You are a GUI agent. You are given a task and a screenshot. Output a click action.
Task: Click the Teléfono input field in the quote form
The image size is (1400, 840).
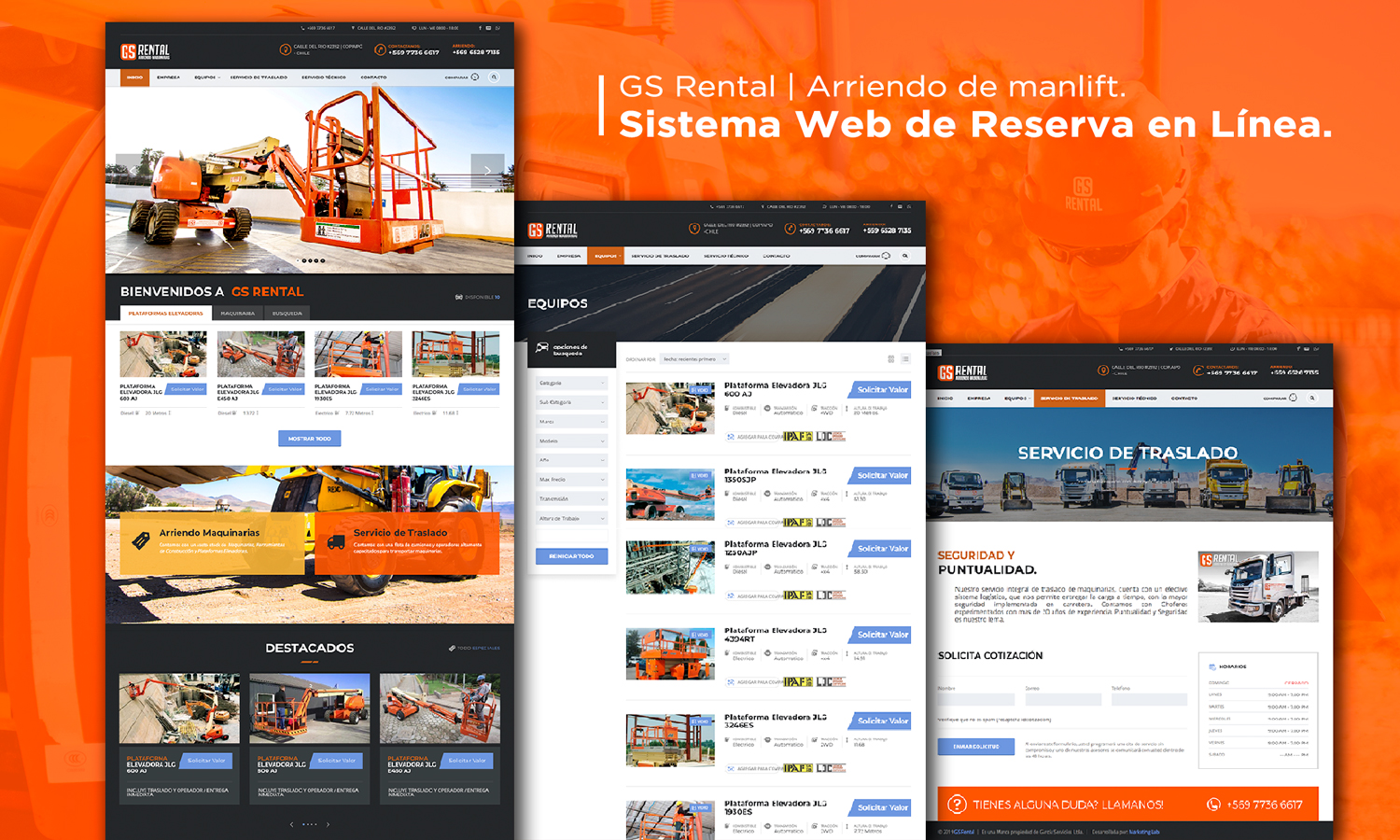(1149, 699)
